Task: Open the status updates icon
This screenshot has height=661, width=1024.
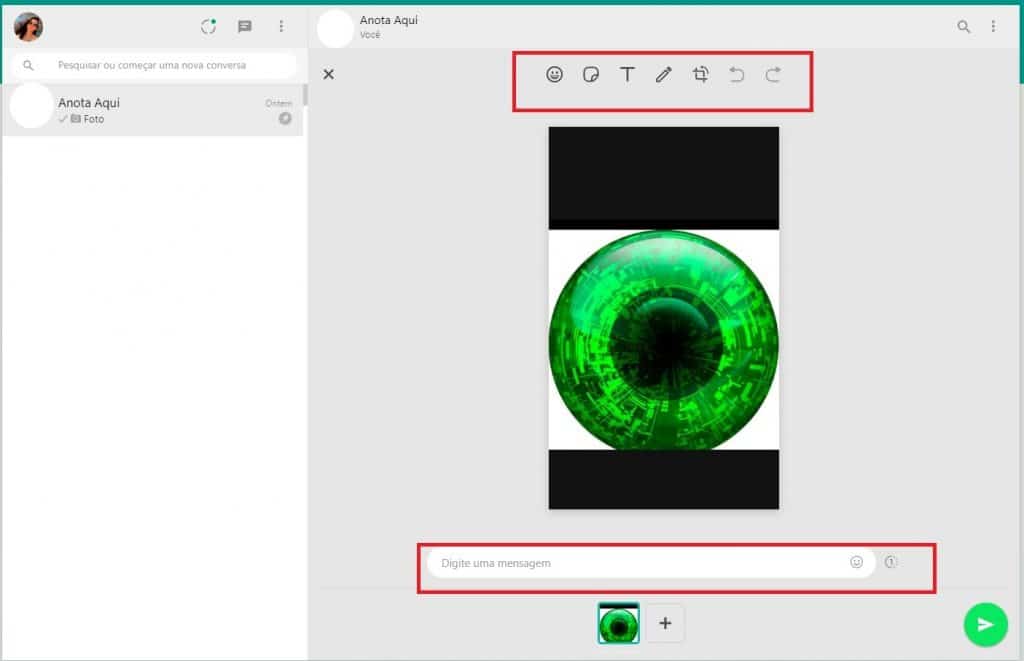Action: pos(208,27)
